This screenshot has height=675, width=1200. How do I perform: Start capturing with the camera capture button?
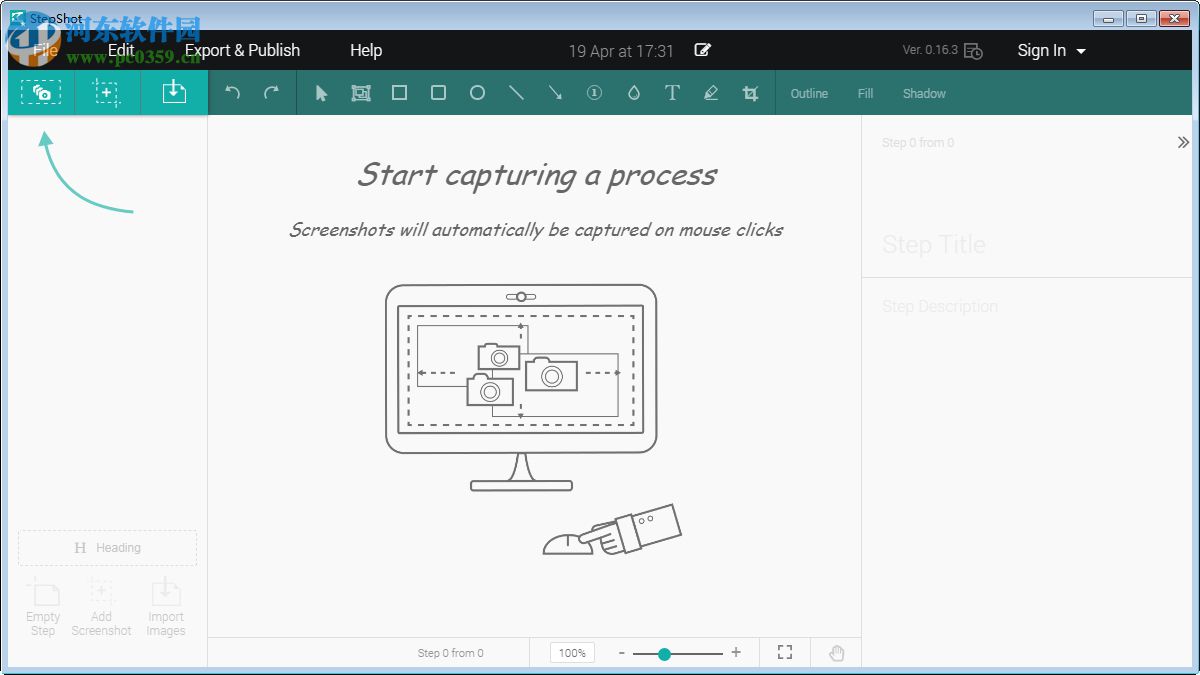point(41,93)
